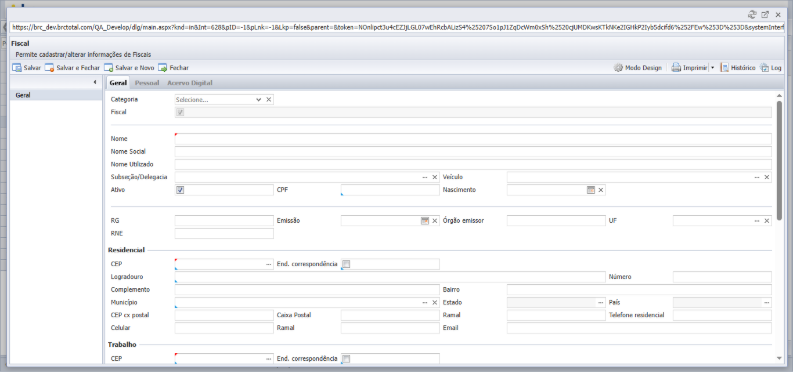Select Geral item in left sidebar
Image resolution: width=793 pixels, height=372 pixels.
click(56, 95)
